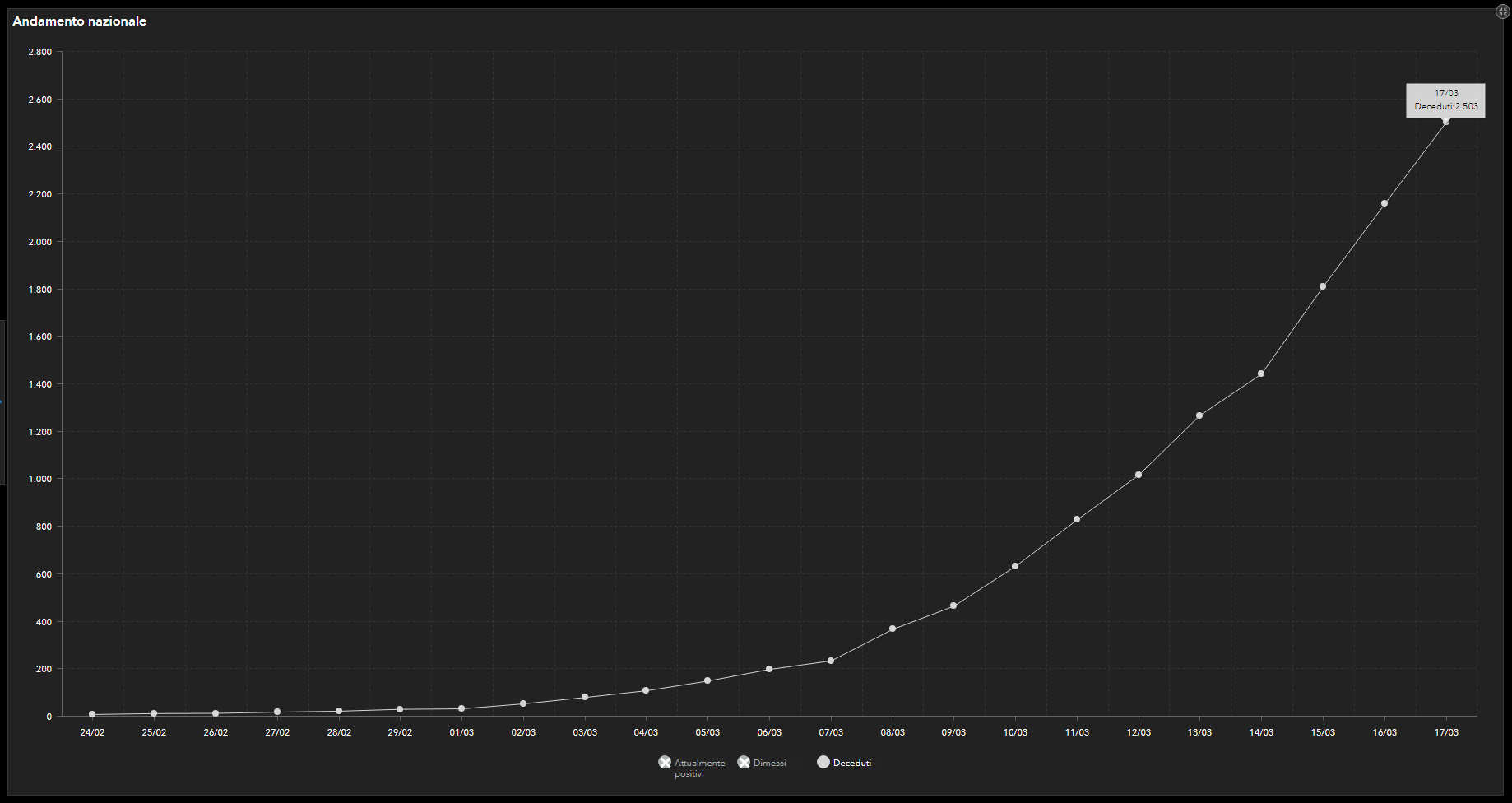Click the 16/03 data point near 2.200
Image resolution: width=1512 pixels, height=803 pixels.
click(x=1384, y=203)
